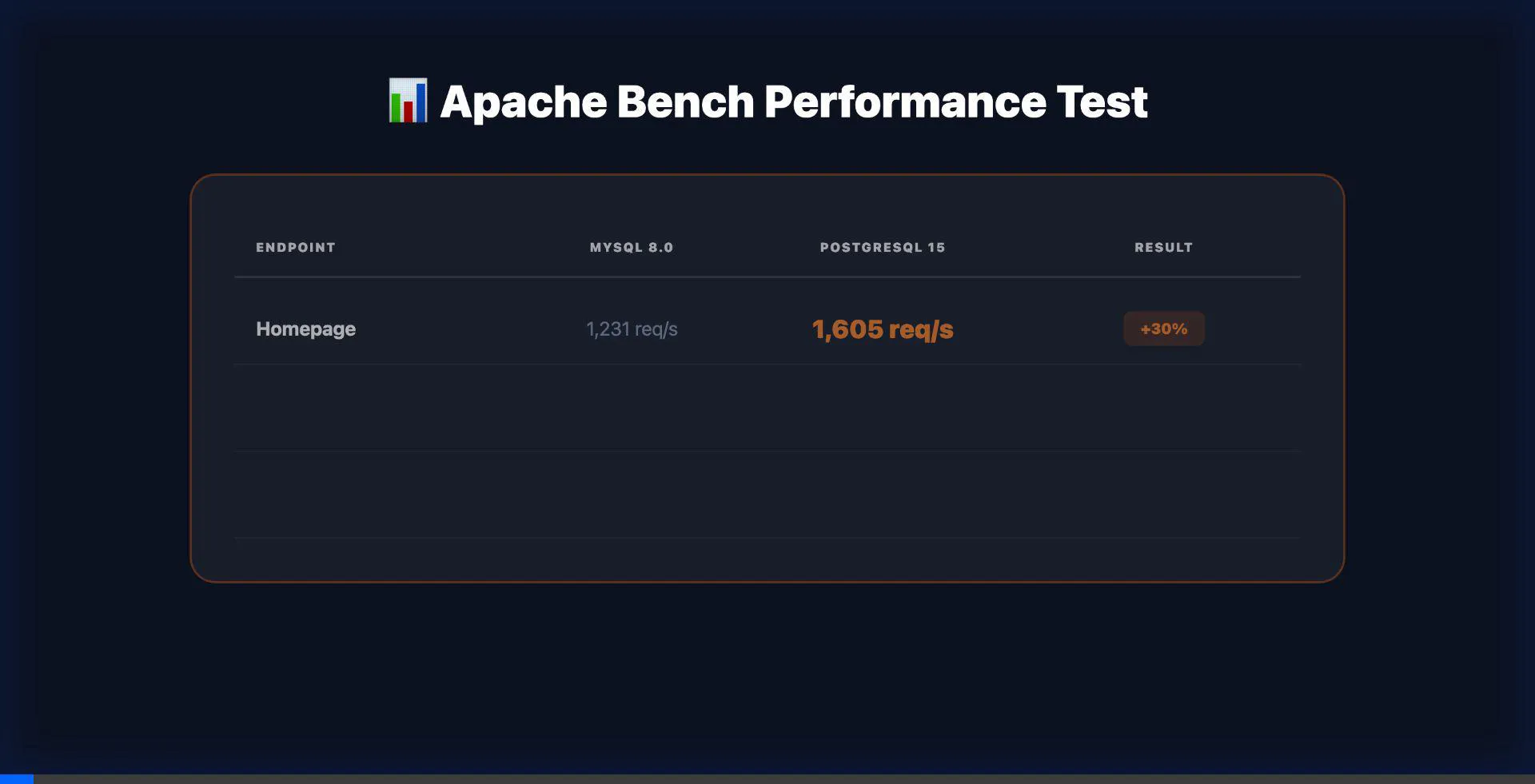Select the 1,231 req/s MySQL value
Screen dimensions: 1535x784
632,328
